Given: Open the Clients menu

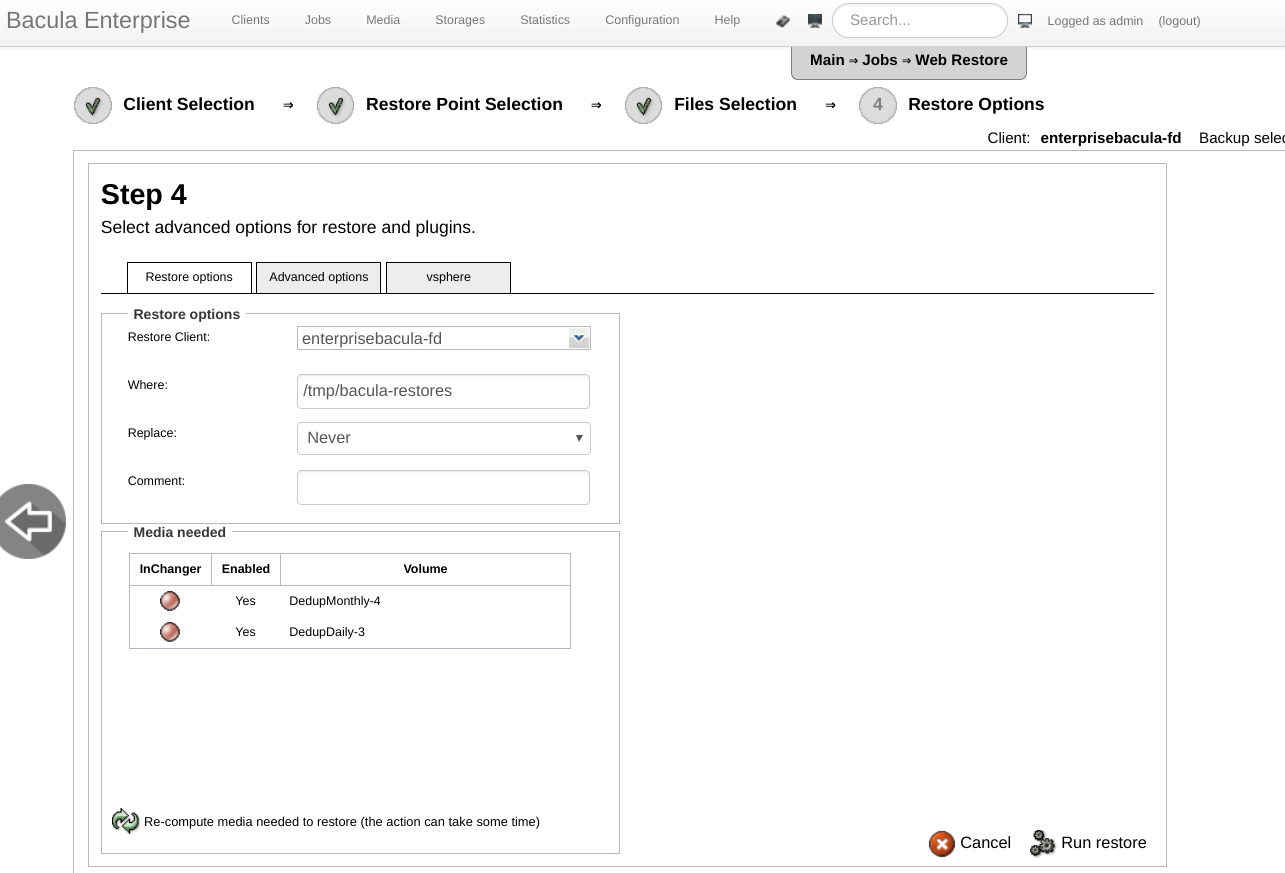Looking at the screenshot, I should (x=250, y=20).
